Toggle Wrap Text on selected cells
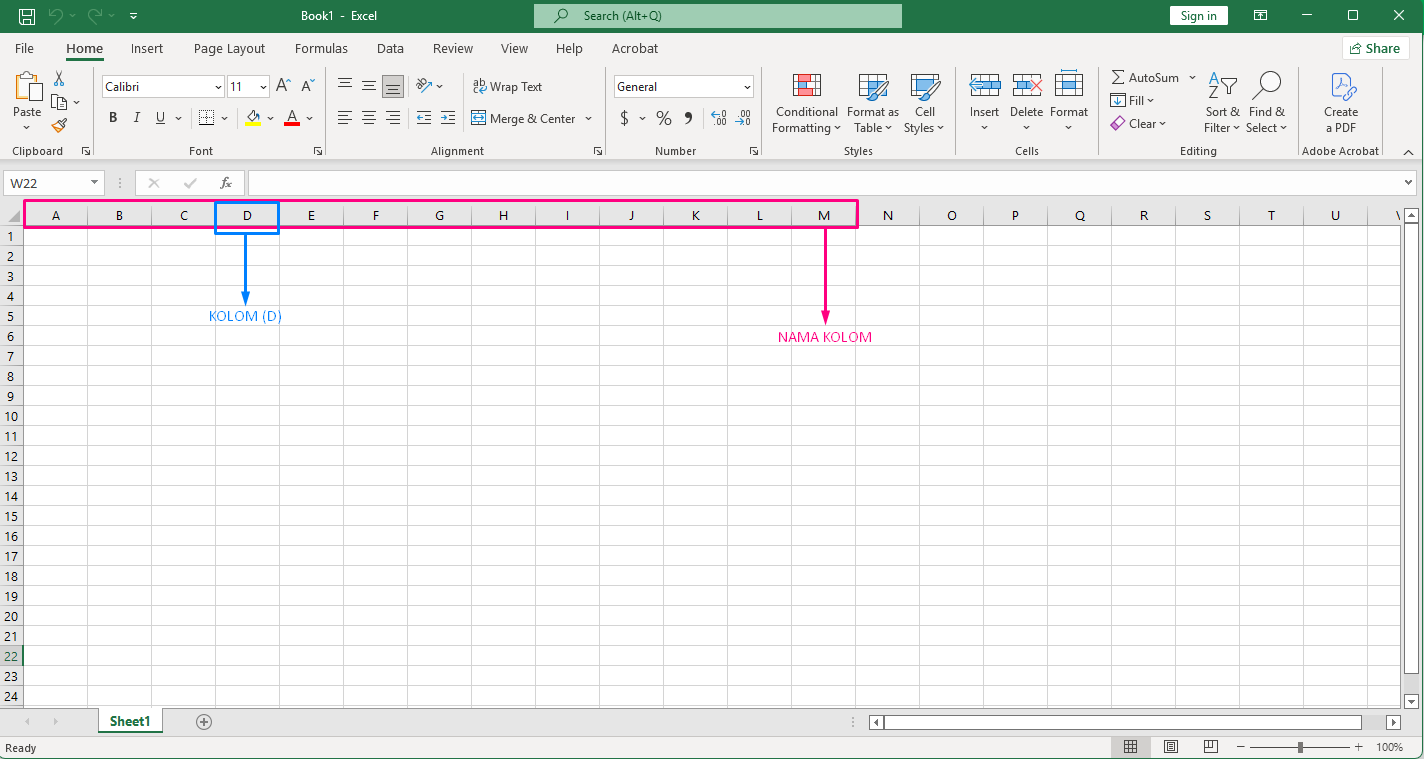The width and height of the screenshot is (1424, 759). coord(507,87)
